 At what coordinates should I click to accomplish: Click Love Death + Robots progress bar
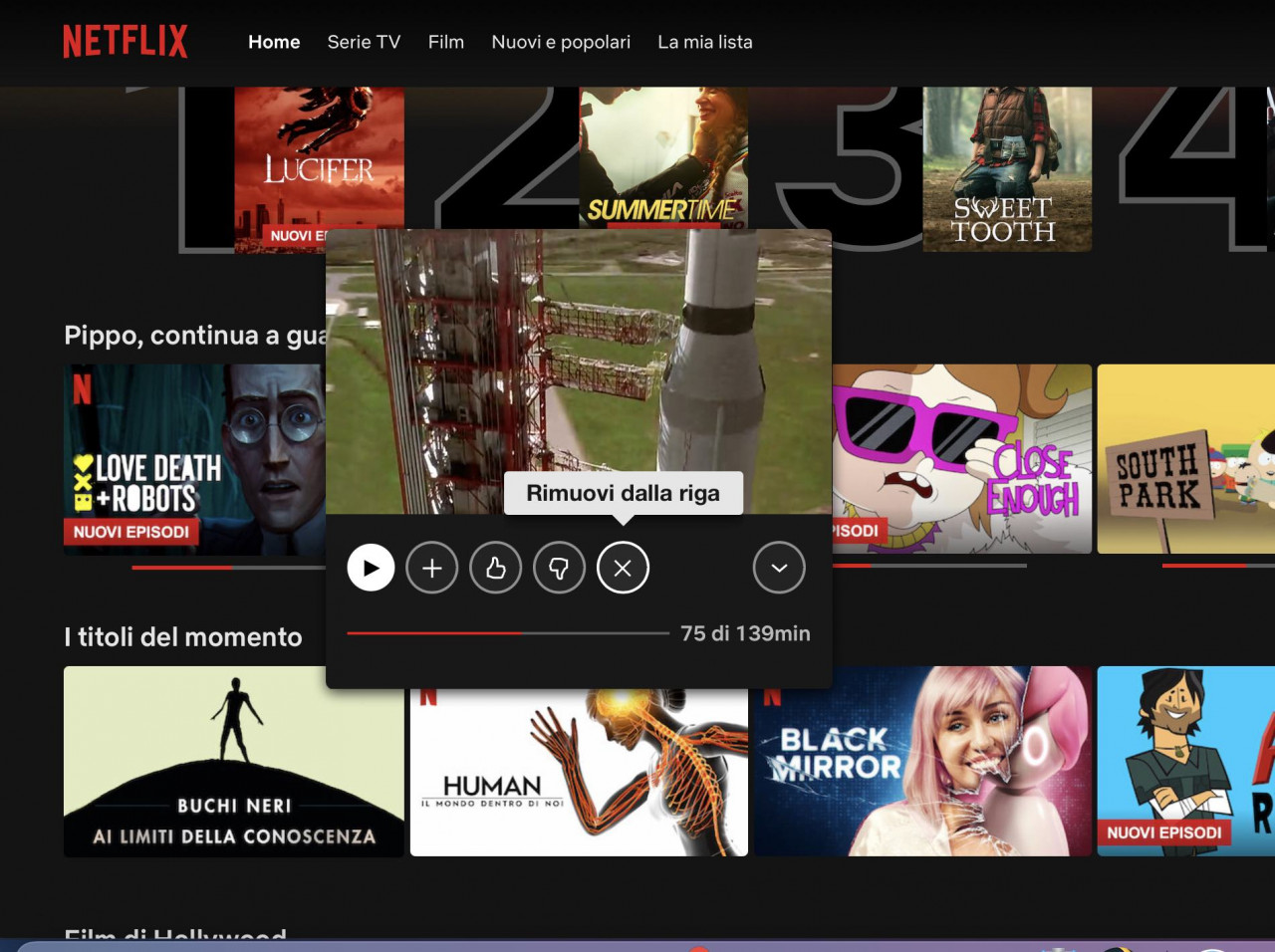tap(228, 567)
